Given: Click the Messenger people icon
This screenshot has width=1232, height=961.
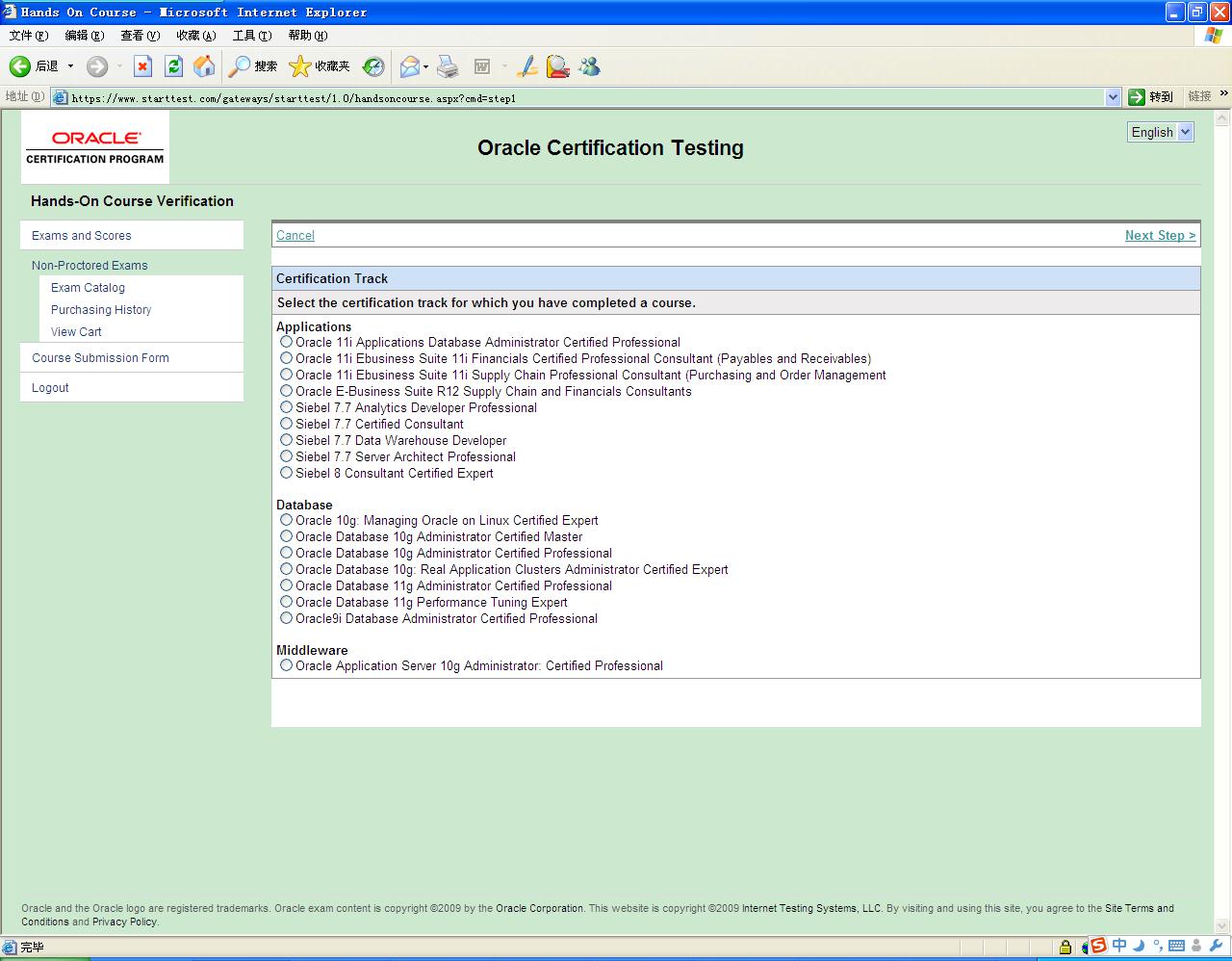Looking at the screenshot, I should (589, 66).
